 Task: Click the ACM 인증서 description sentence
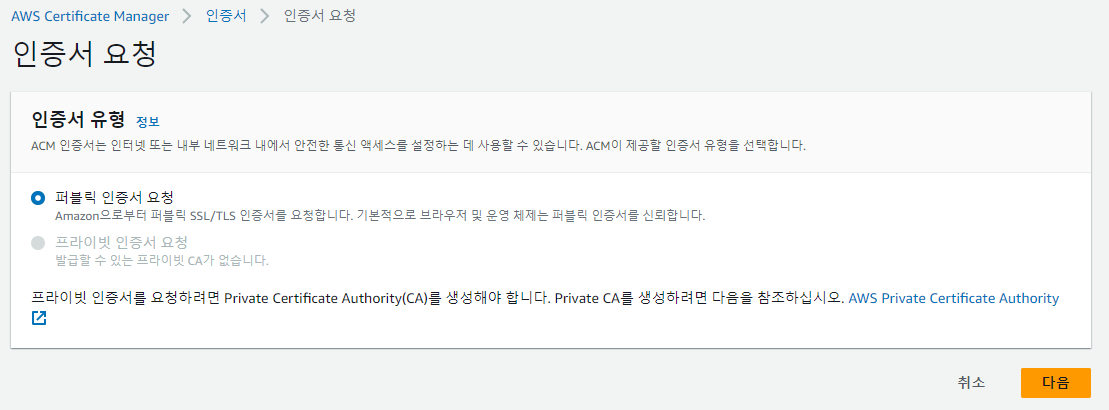[419, 146]
